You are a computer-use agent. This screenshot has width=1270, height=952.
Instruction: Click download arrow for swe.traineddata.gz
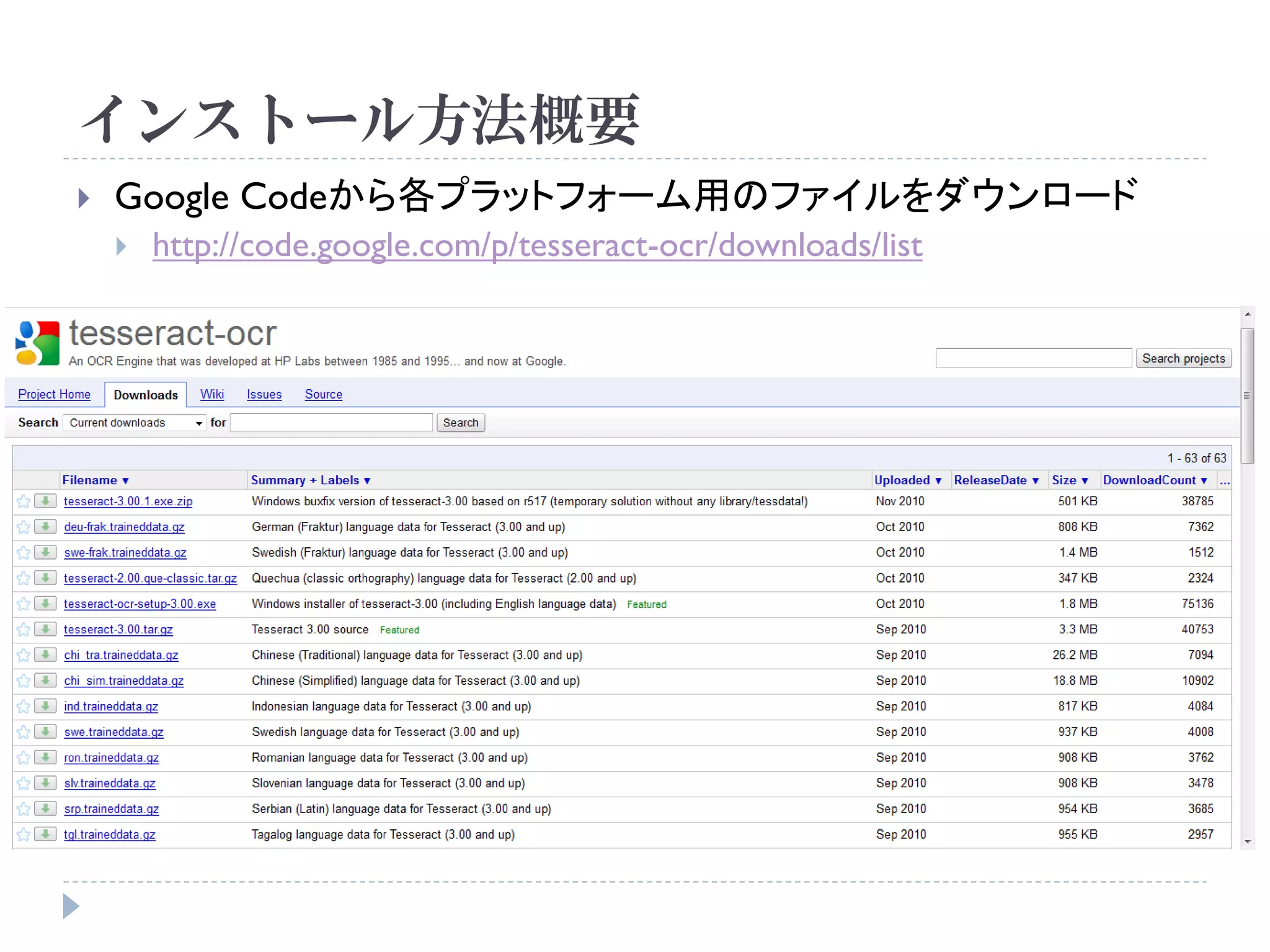click(x=45, y=731)
